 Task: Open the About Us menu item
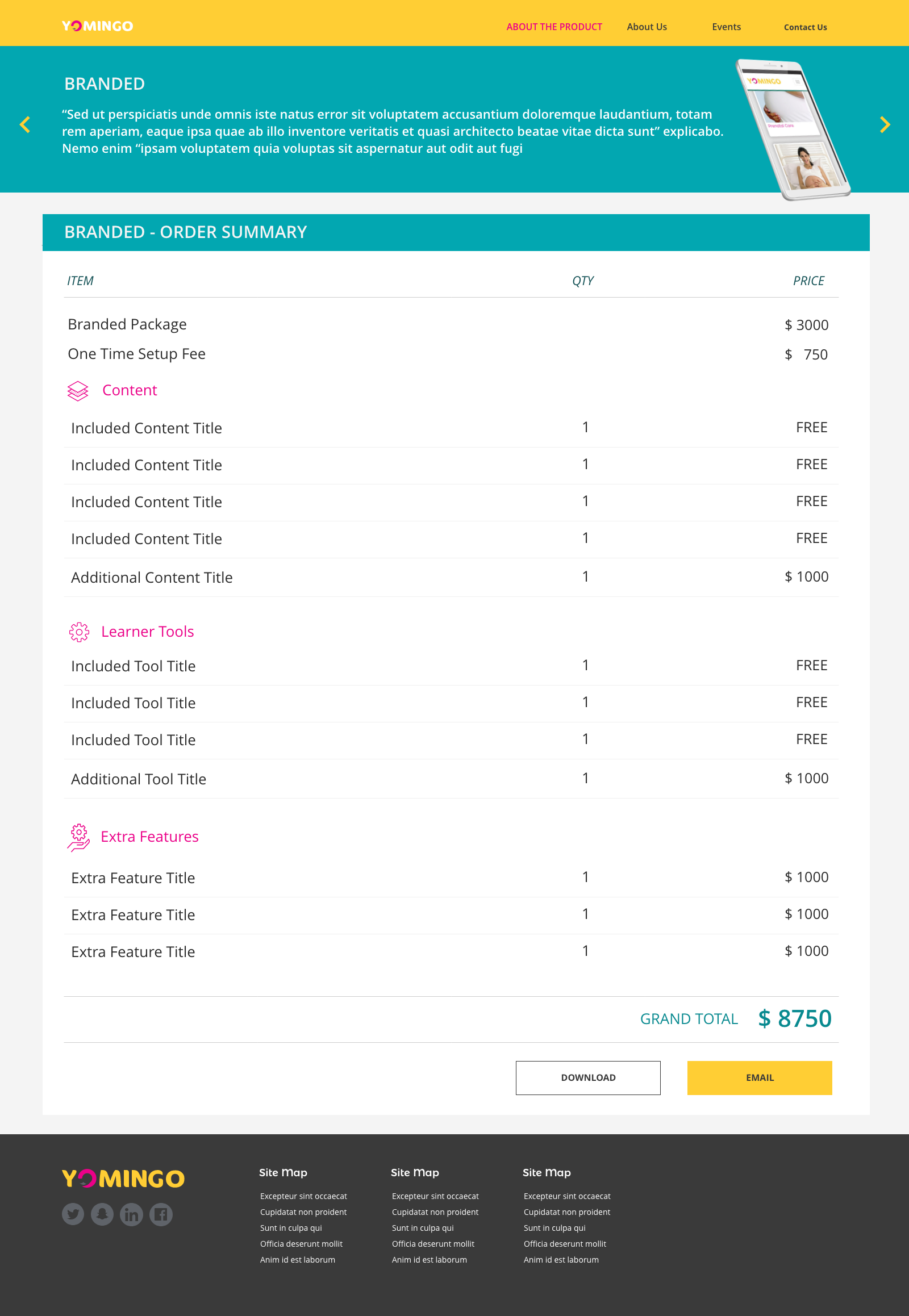coord(647,27)
